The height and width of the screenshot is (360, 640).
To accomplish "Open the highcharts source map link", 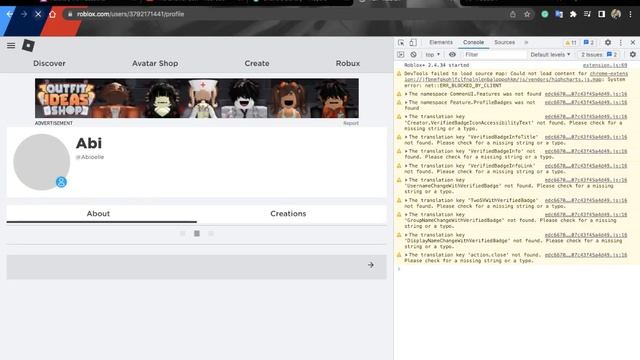I will tap(515, 77).
